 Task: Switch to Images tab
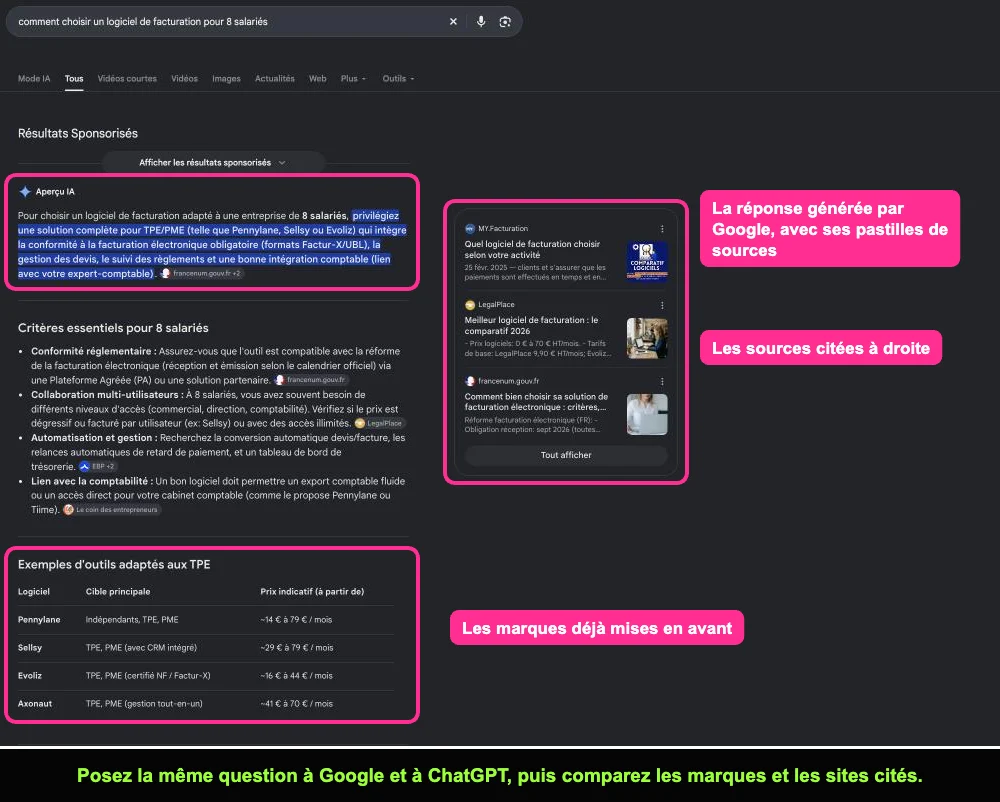(226, 78)
